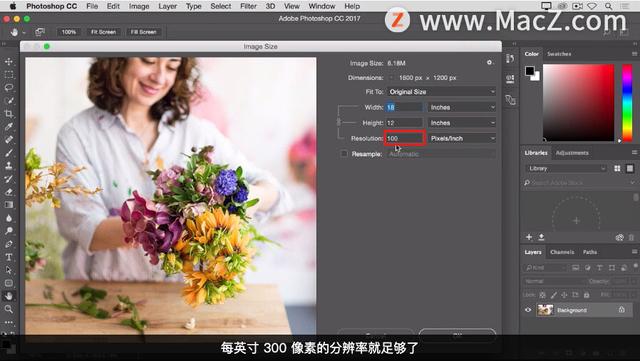Open the Image menu
Image resolution: width=640 pixels, height=361 pixels.
[139, 6]
